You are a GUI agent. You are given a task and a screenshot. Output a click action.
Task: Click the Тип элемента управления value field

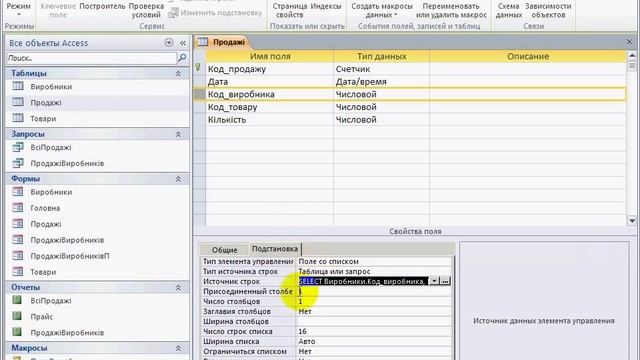pyautogui.click(x=374, y=261)
